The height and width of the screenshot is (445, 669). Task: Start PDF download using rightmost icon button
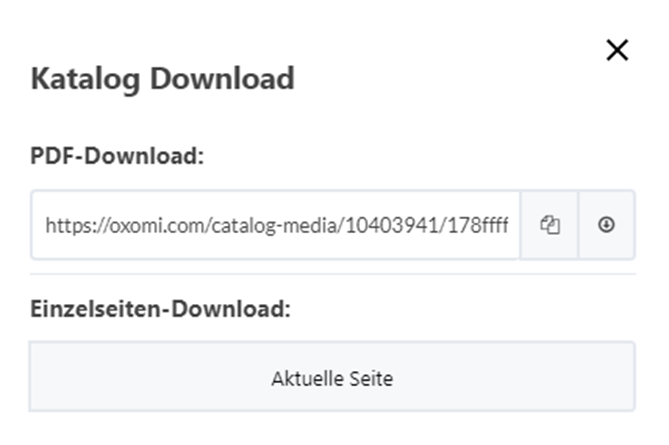pos(606,225)
